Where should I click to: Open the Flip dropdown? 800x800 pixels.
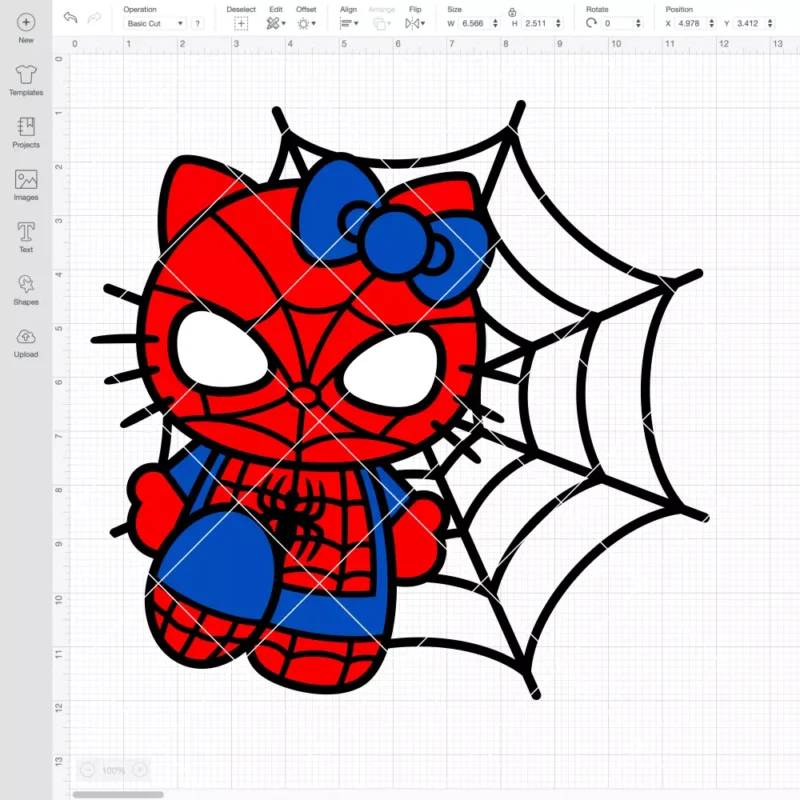click(x=415, y=23)
